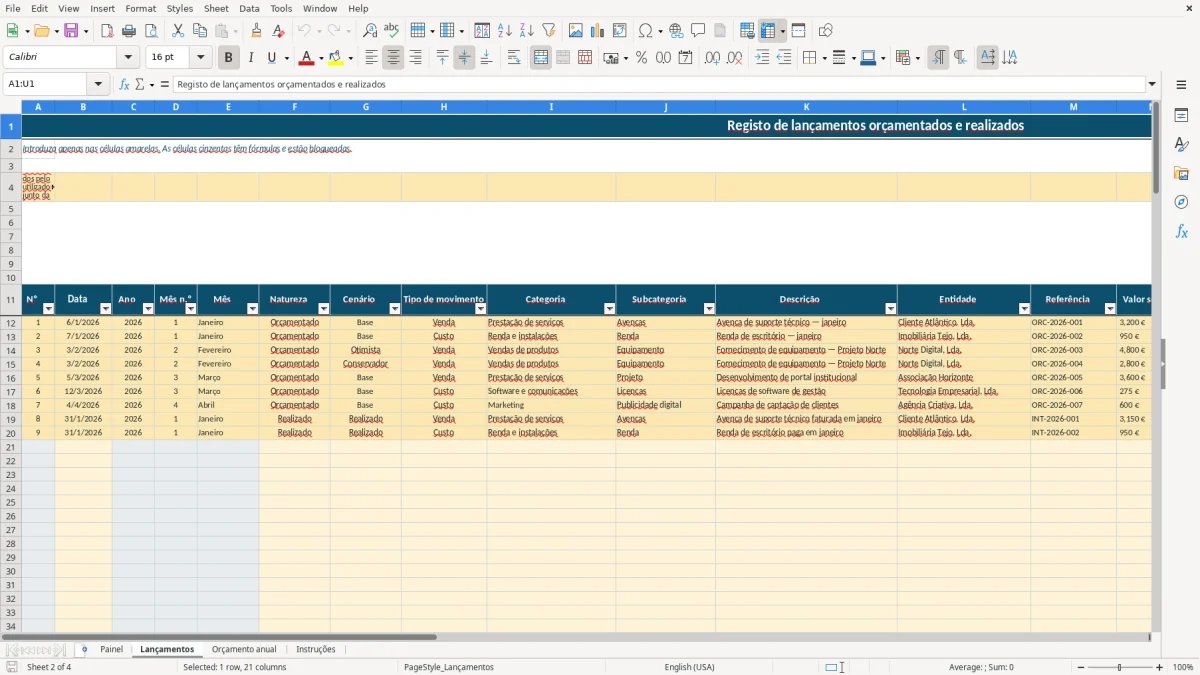This screenshot has width=1200, height=675.
Task: Expand the formula bar
Action: pos(1152,84)
